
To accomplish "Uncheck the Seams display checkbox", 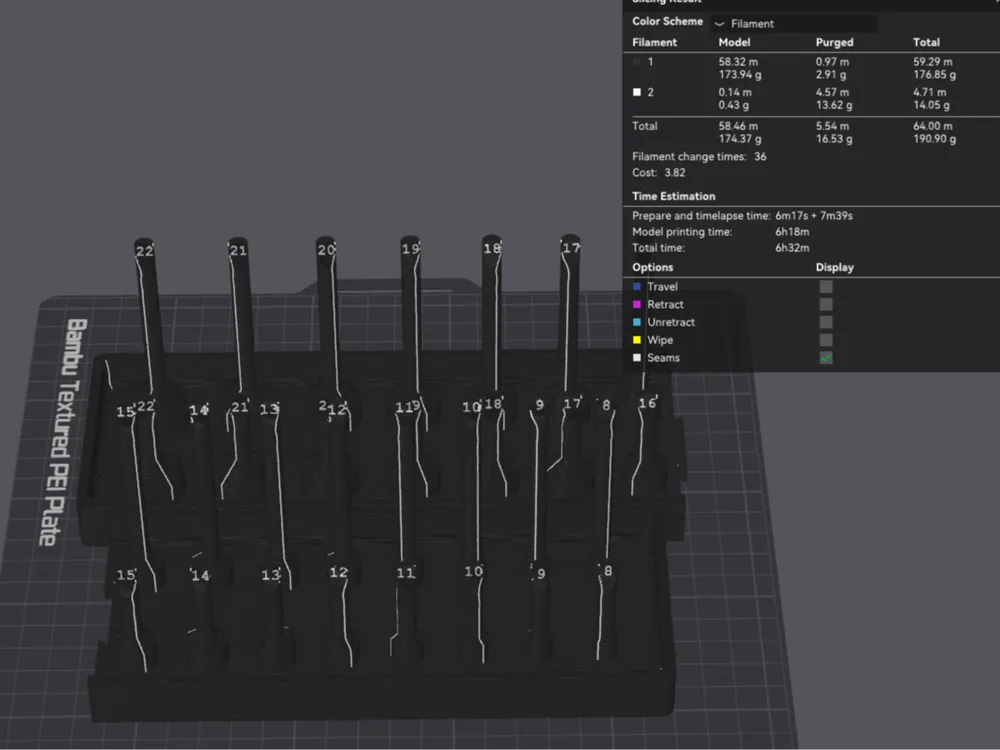I will pyautogui.click(x=826, y=358).
